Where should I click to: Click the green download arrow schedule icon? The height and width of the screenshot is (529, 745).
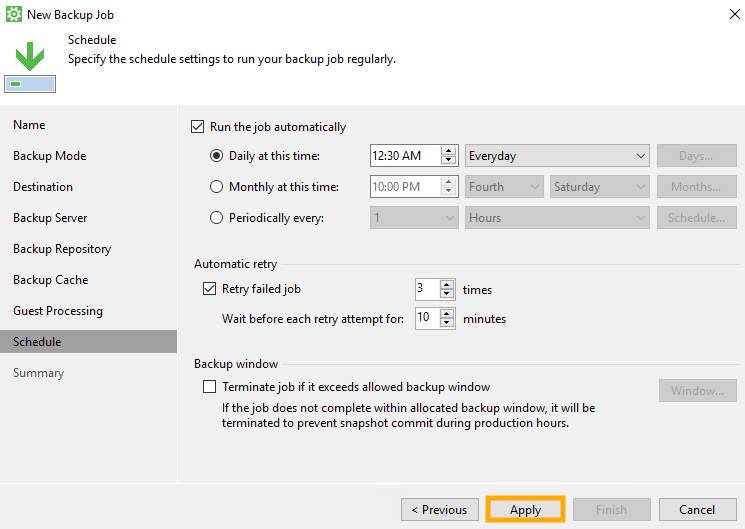click(x=30, y=56)
